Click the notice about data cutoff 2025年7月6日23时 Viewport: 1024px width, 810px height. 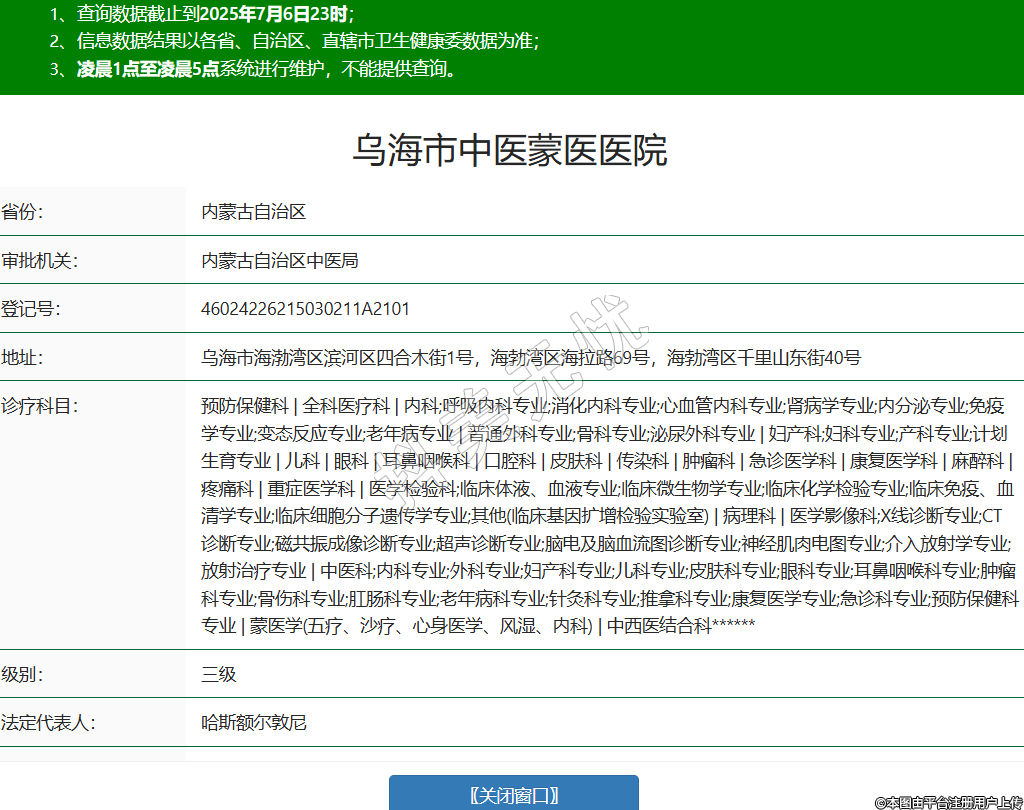(215, 14)
